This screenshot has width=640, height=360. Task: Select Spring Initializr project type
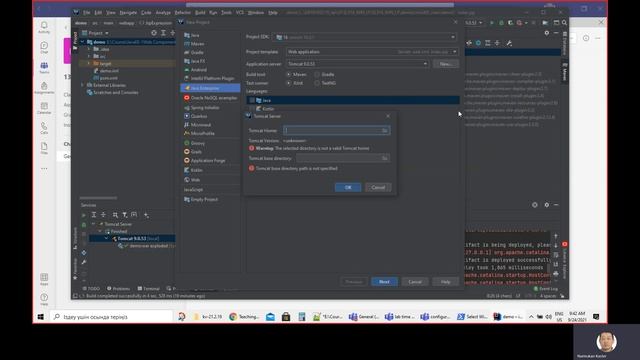(205, 108)
